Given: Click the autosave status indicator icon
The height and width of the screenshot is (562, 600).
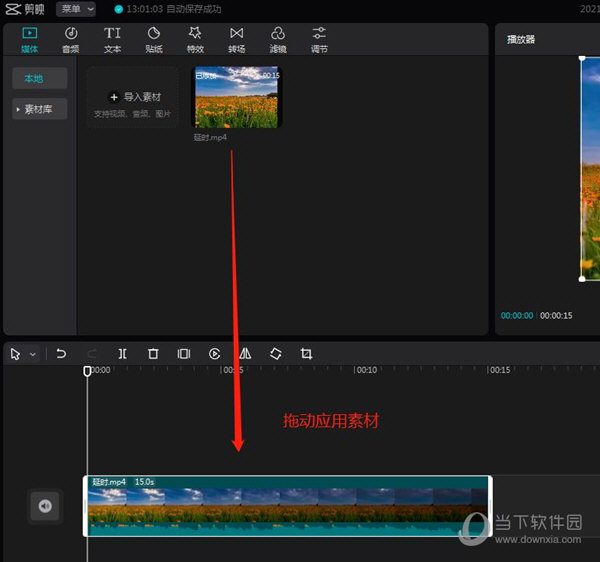Looking at the screenshot, I should (119, 9).
